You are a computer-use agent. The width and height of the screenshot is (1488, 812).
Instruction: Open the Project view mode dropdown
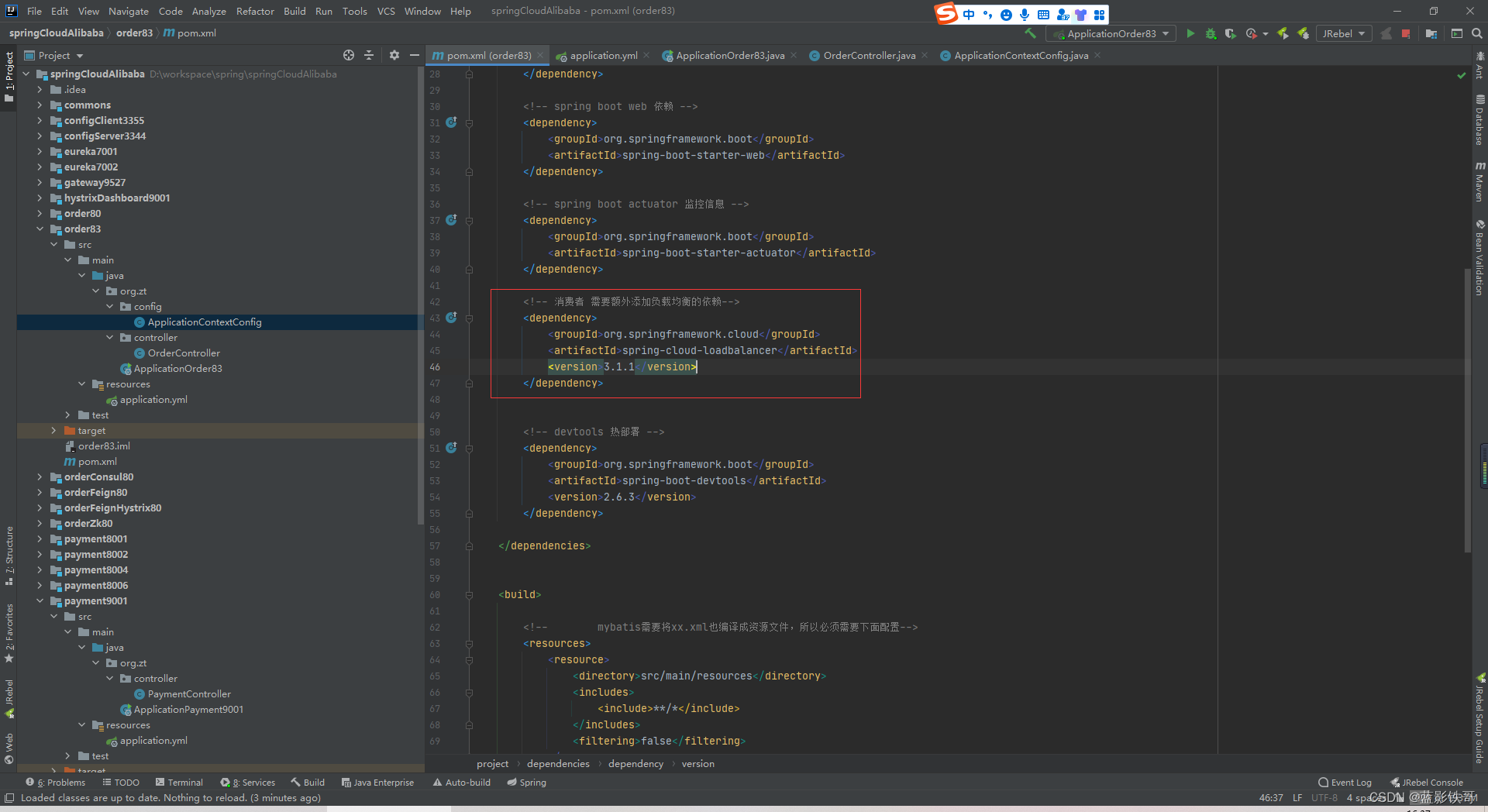(54, 55)
